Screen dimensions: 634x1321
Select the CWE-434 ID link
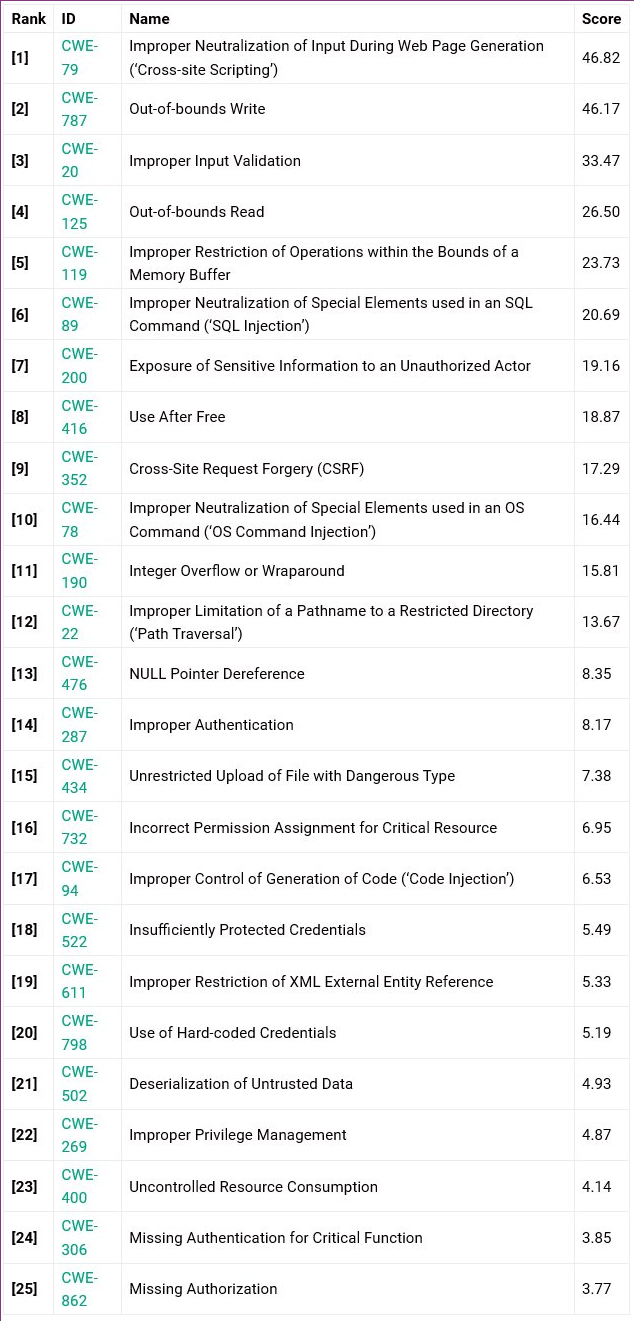[x=79, y=776]
